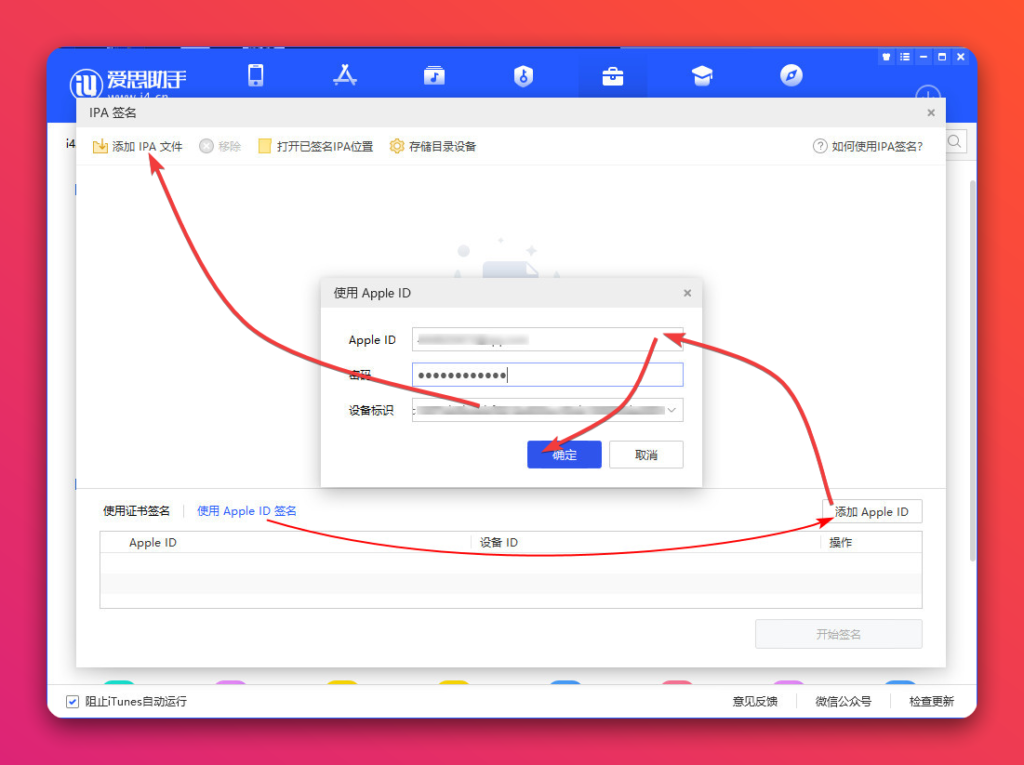This screenshot has width=1024, height=765.
Task: Click the 移除 toolbar button
Action: click(x=220, y=146)
